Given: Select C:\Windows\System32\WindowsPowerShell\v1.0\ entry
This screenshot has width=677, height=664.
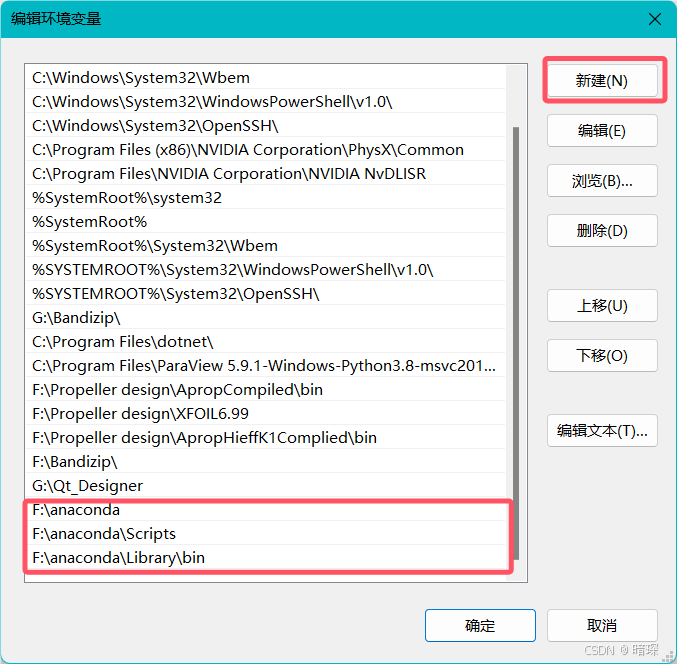Looking at the screenshot, I should click(266, 101).
